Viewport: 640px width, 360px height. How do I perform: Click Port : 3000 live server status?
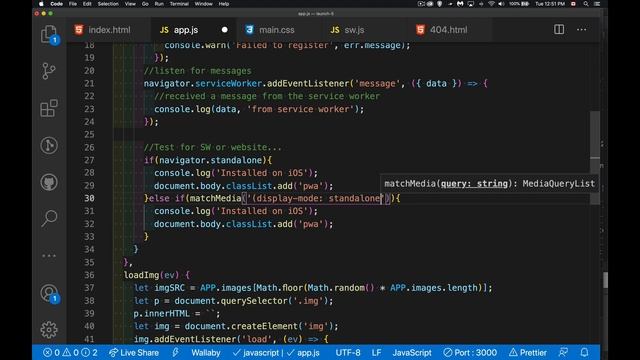point(470,353)
